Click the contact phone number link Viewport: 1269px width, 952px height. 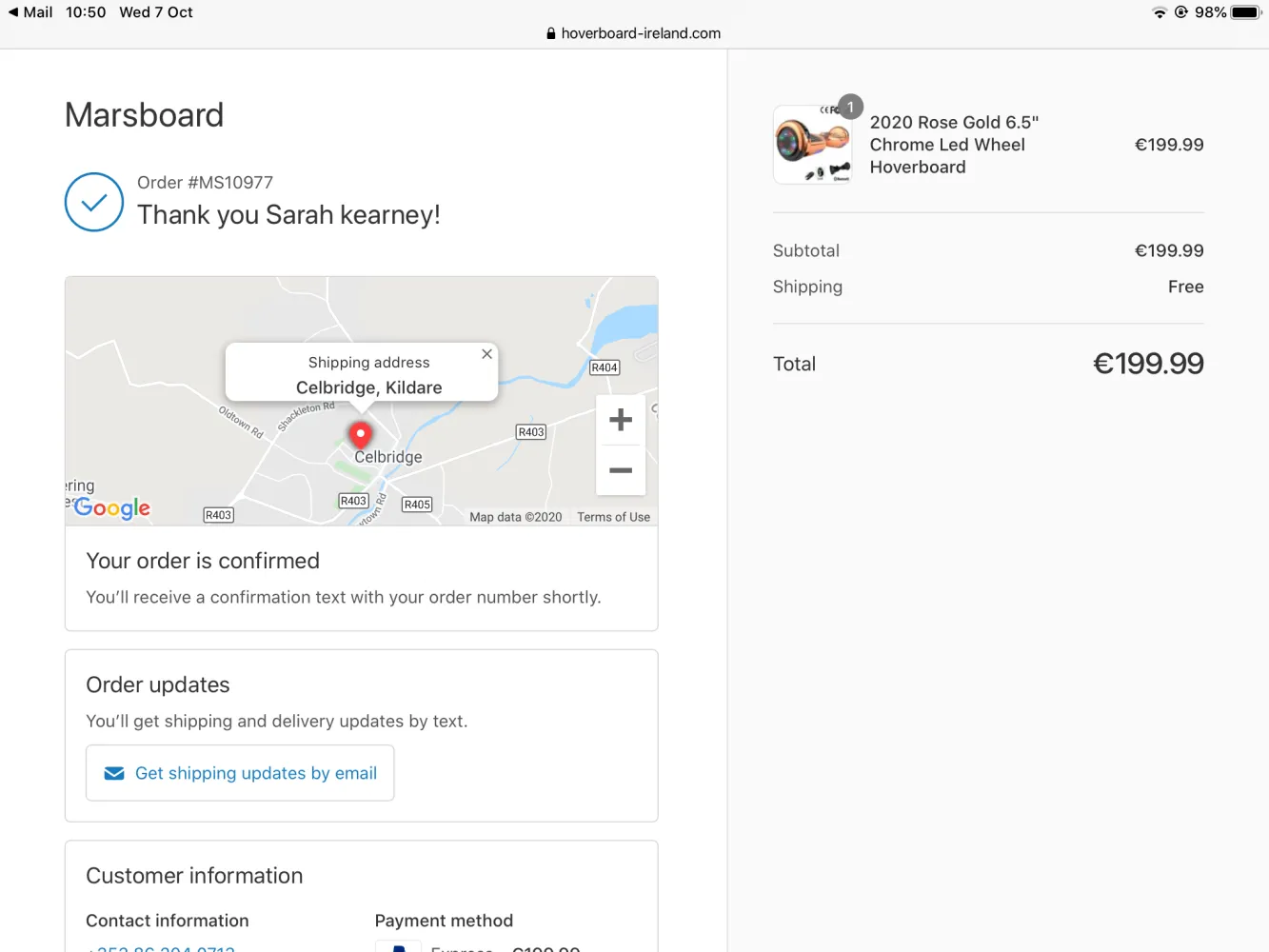coord(162,948)
